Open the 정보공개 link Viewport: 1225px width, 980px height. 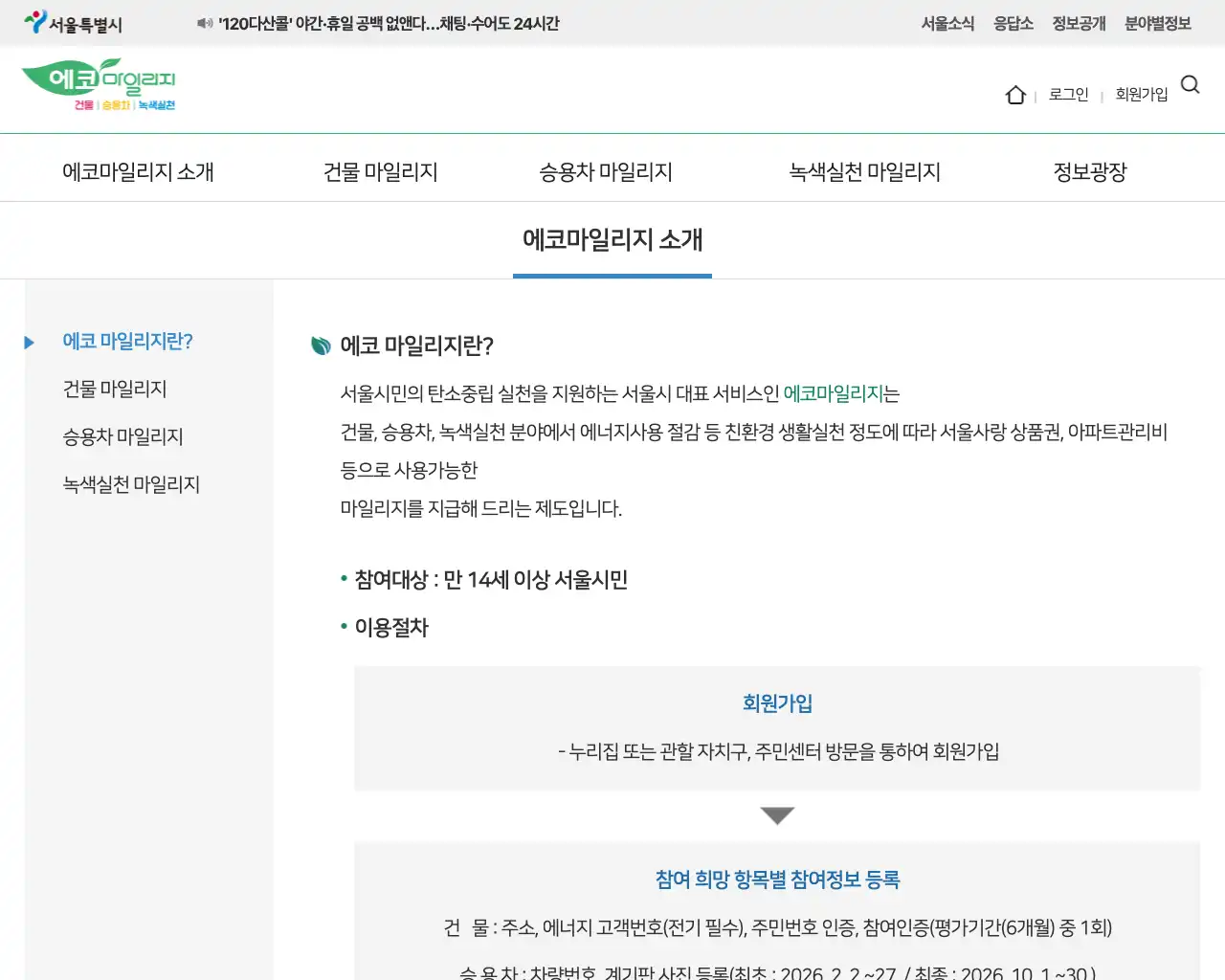1079,23
